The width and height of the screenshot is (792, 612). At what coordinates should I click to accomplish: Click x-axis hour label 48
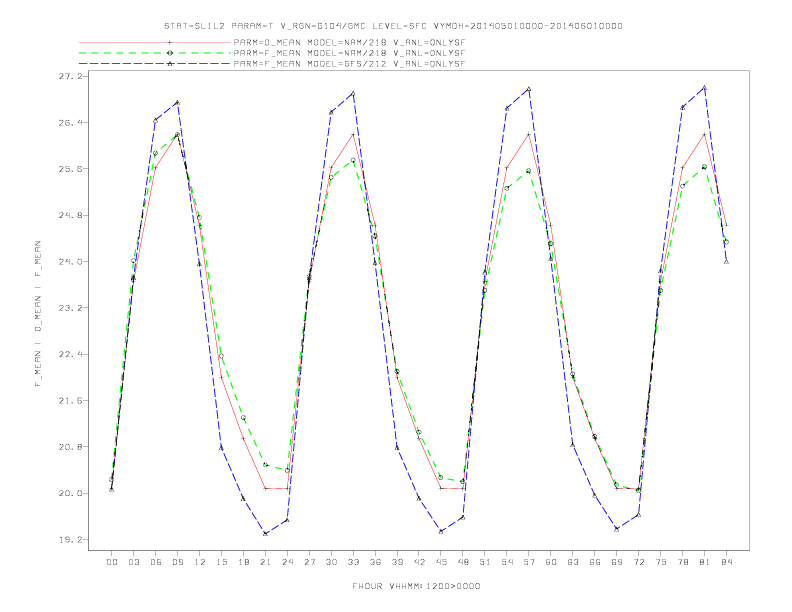tap(463, 562)
